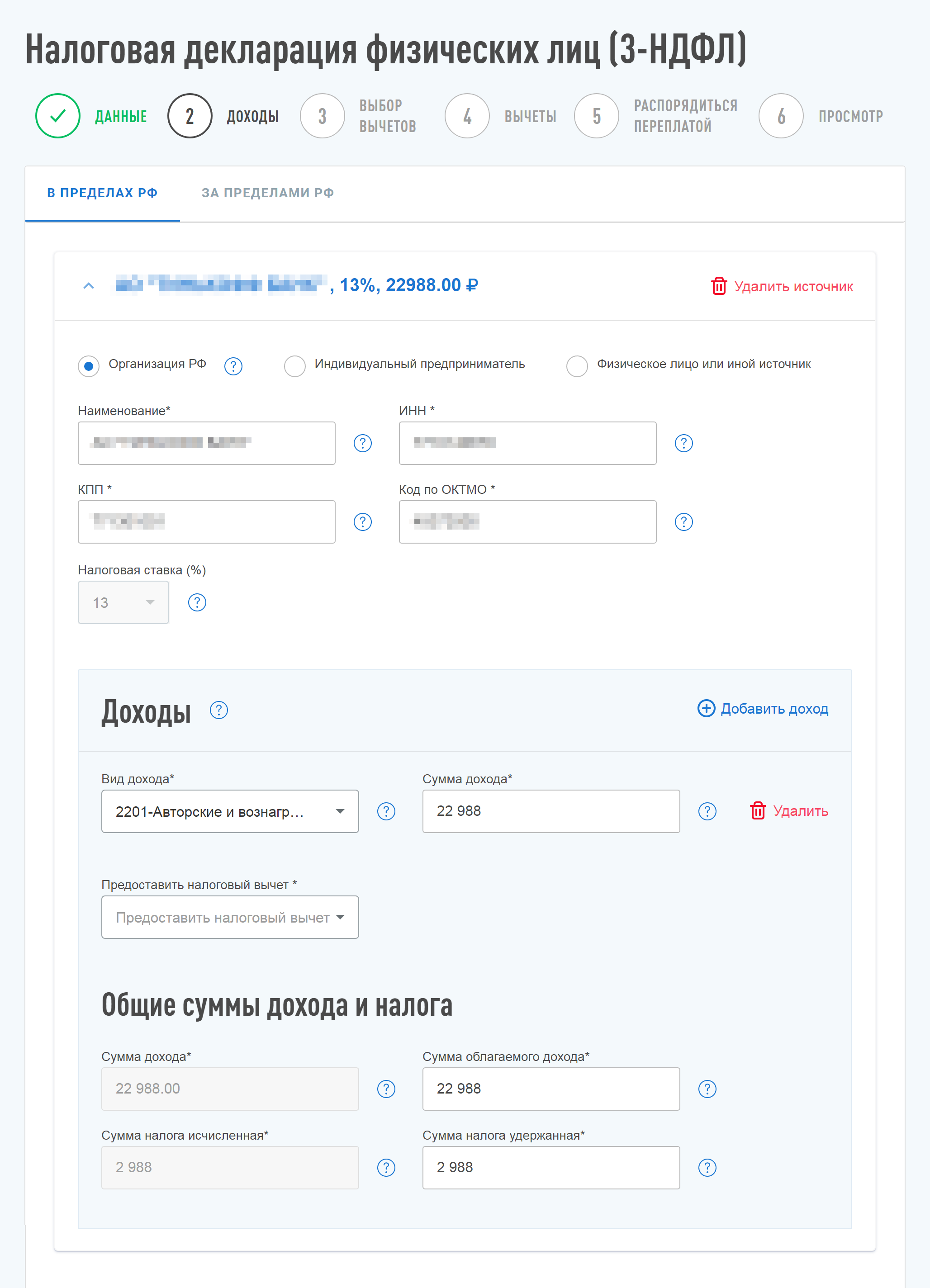The width and height of the screenshot is (930, 1288).
Task: Click disabled Сумма налога исчисленная field
Action: pyautogui.click(x=230, y=1168)
